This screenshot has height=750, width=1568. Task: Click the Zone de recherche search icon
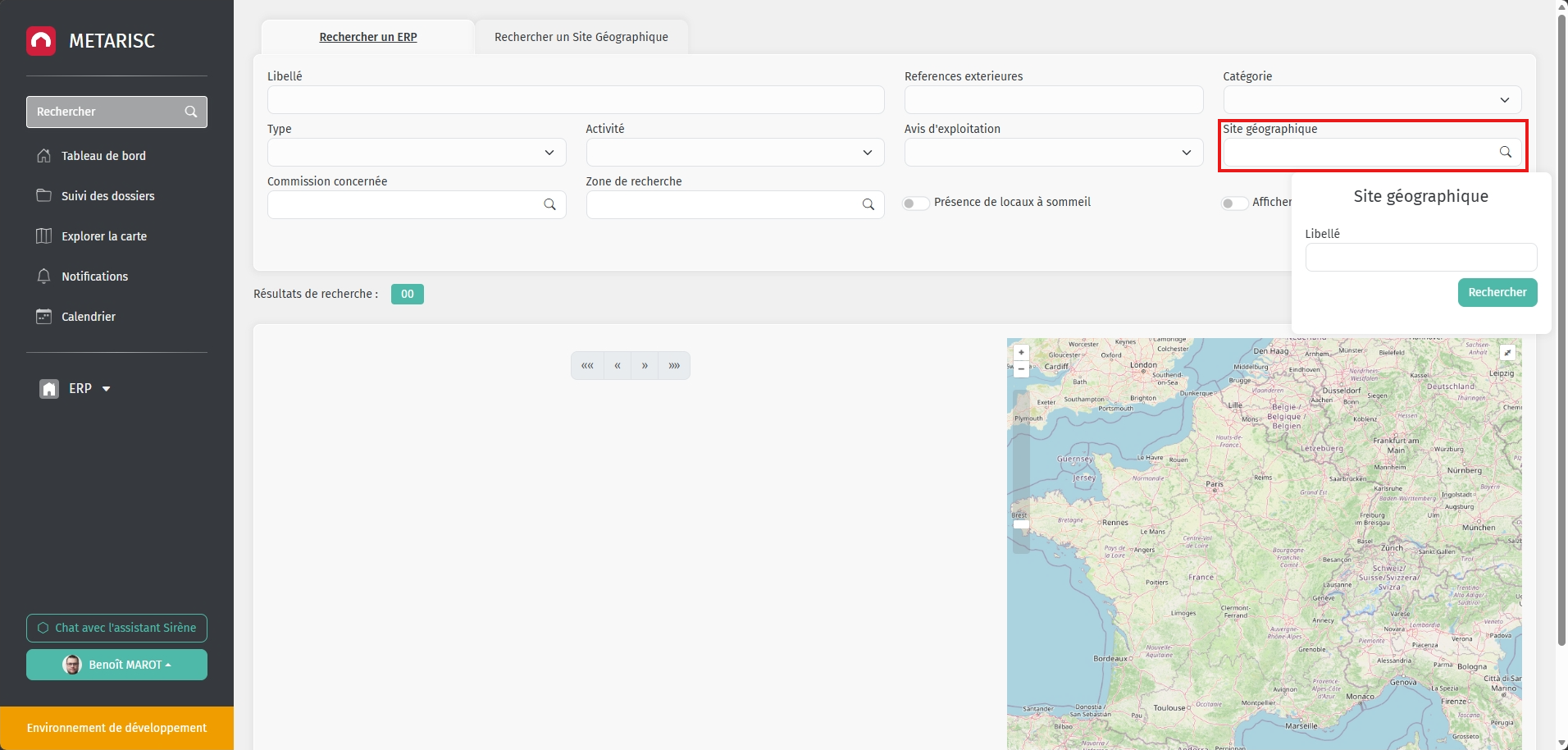(x=868, y=204)
